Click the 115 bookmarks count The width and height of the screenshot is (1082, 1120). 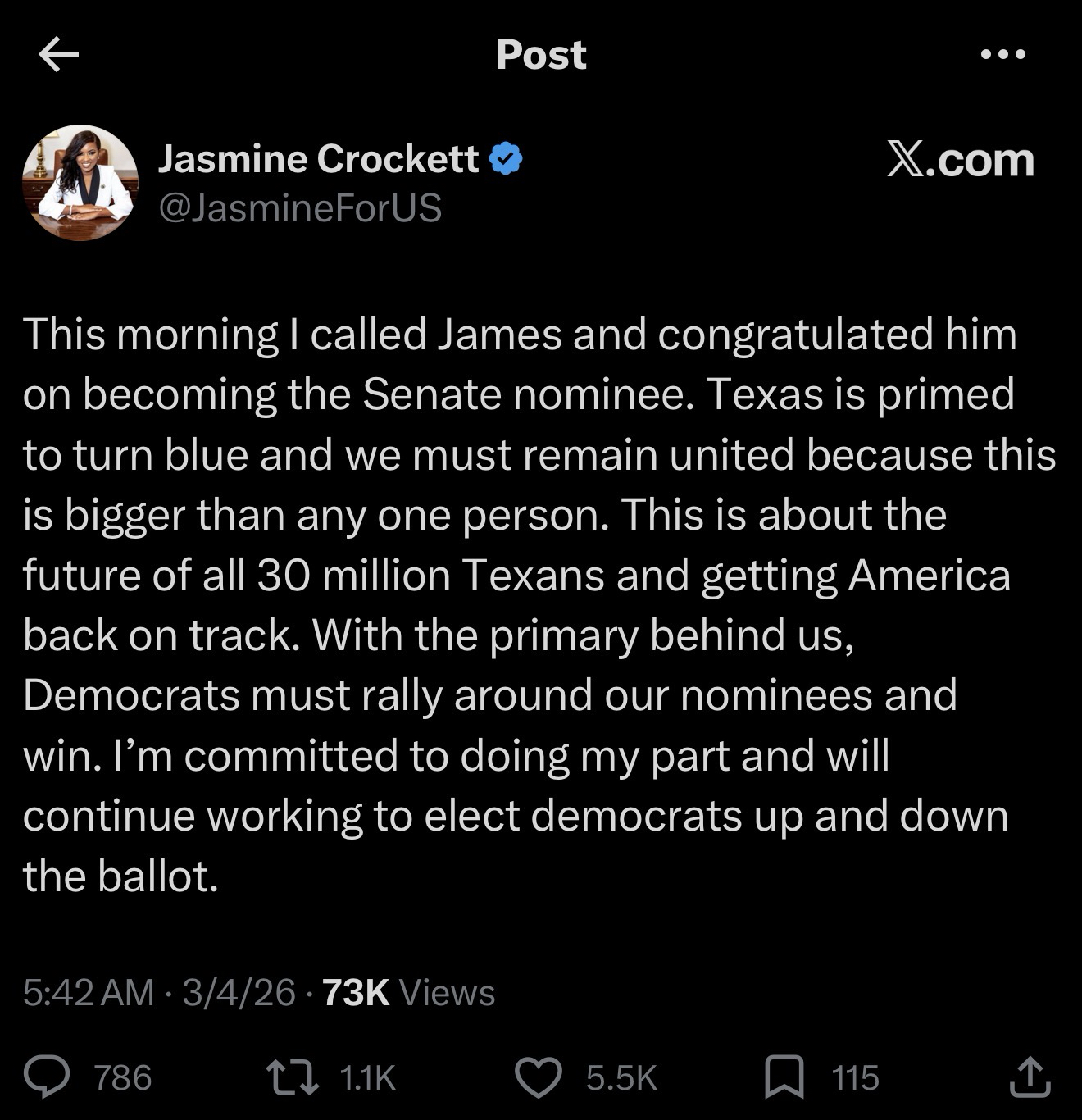pyautogui.click(x=855, y=1077)
